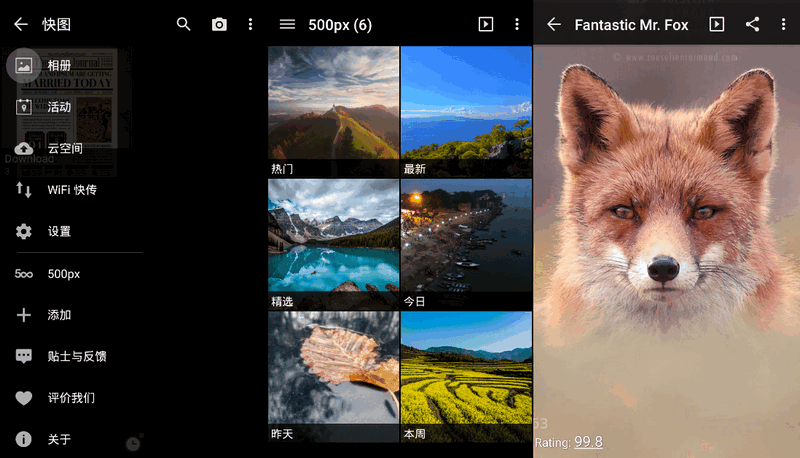Share the Fantastic Mr. Fox photo

[752, 24]
